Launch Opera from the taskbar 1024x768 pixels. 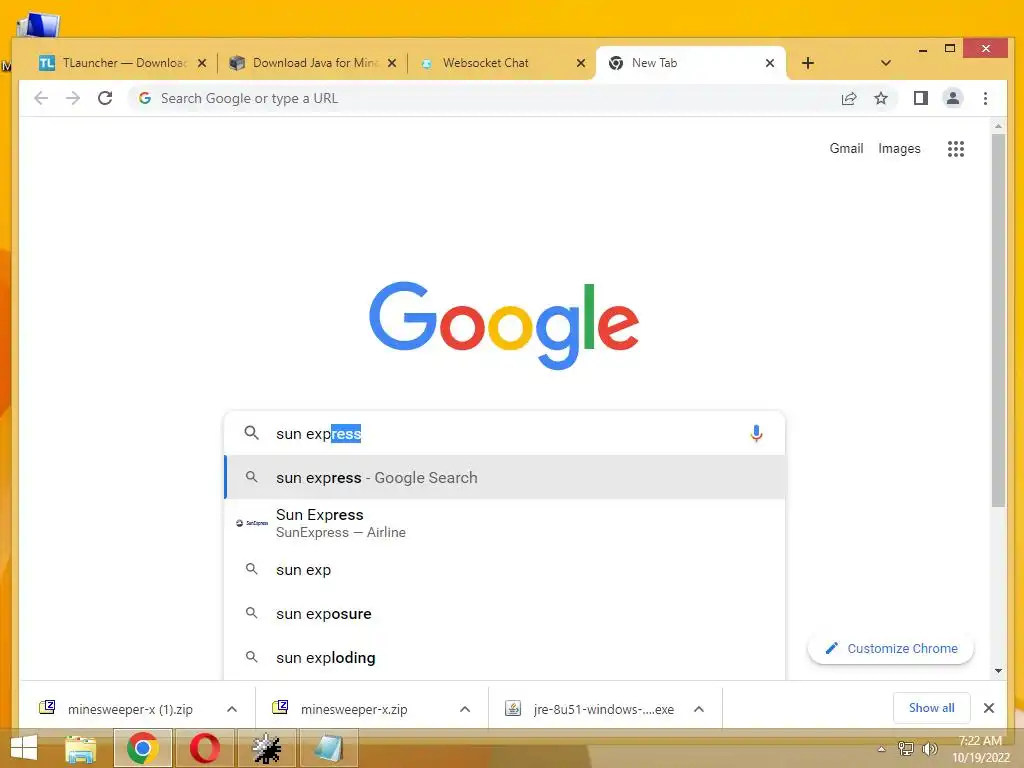[x=204, y=748]
